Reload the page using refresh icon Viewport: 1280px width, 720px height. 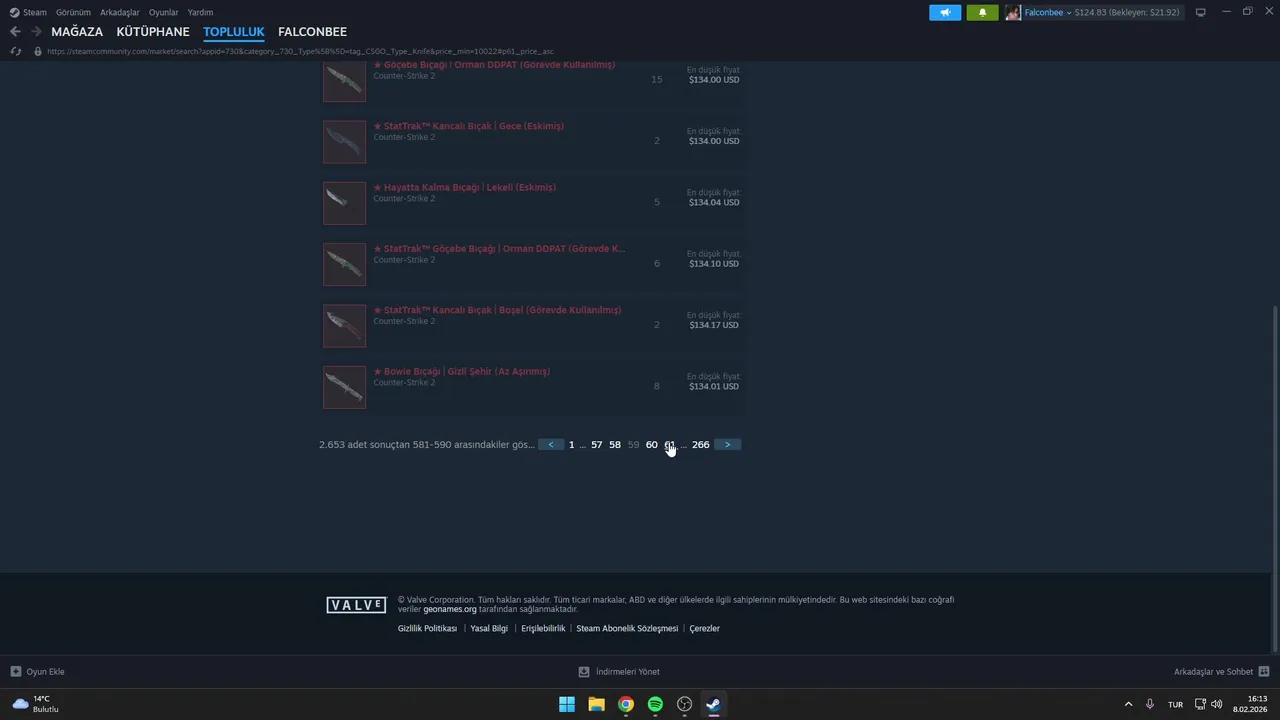16,51
